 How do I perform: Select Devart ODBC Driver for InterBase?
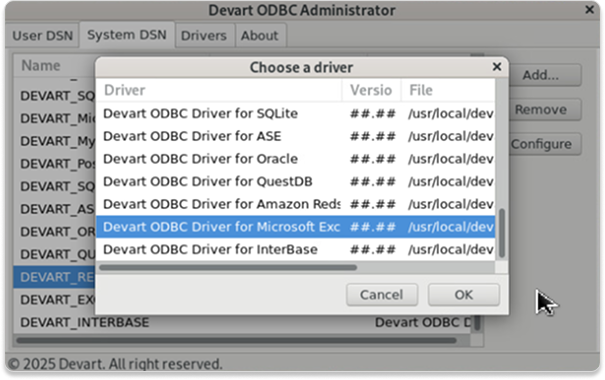[296, 250]
